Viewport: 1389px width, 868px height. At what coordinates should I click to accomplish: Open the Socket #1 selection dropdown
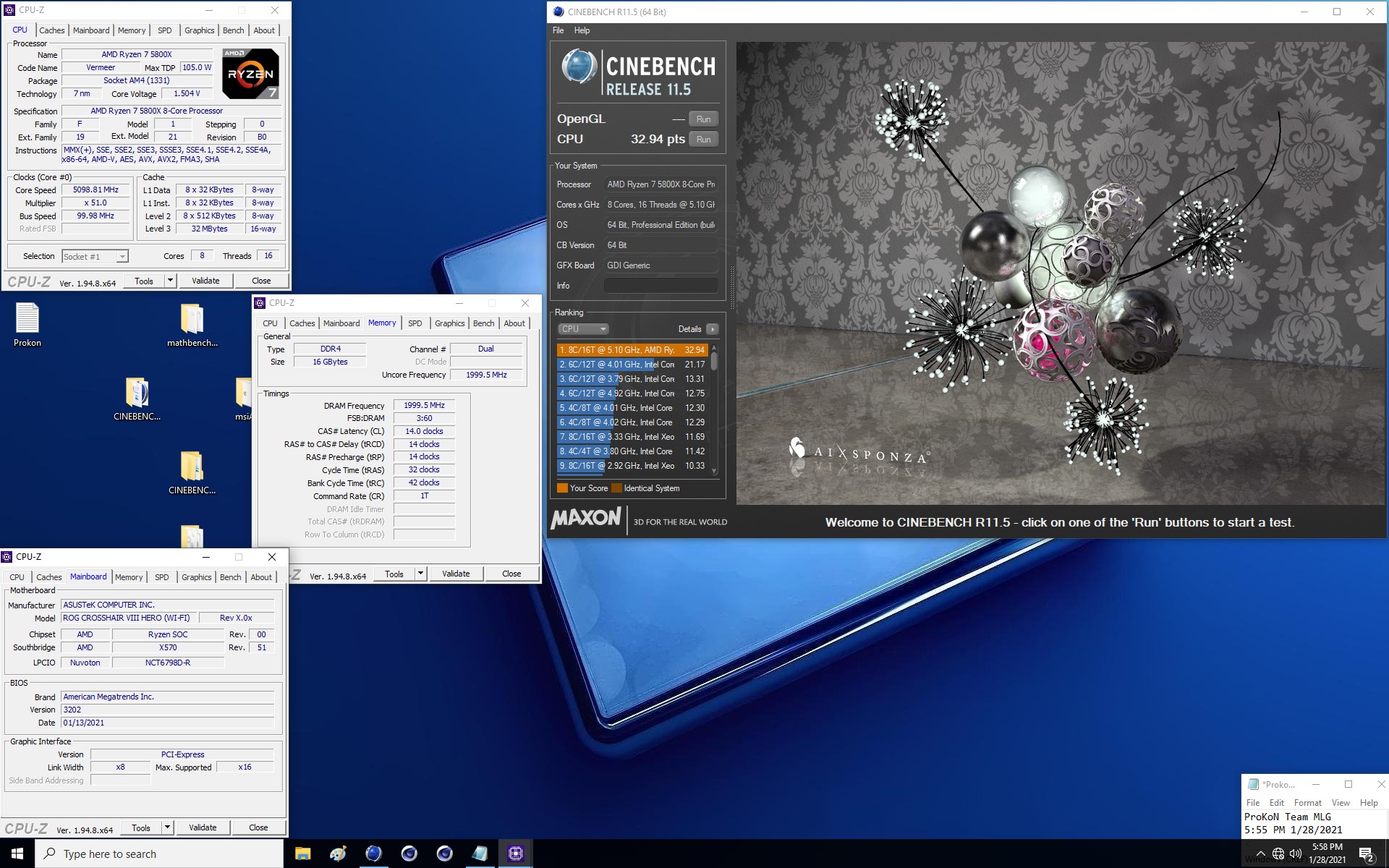(x=95, y=256)
